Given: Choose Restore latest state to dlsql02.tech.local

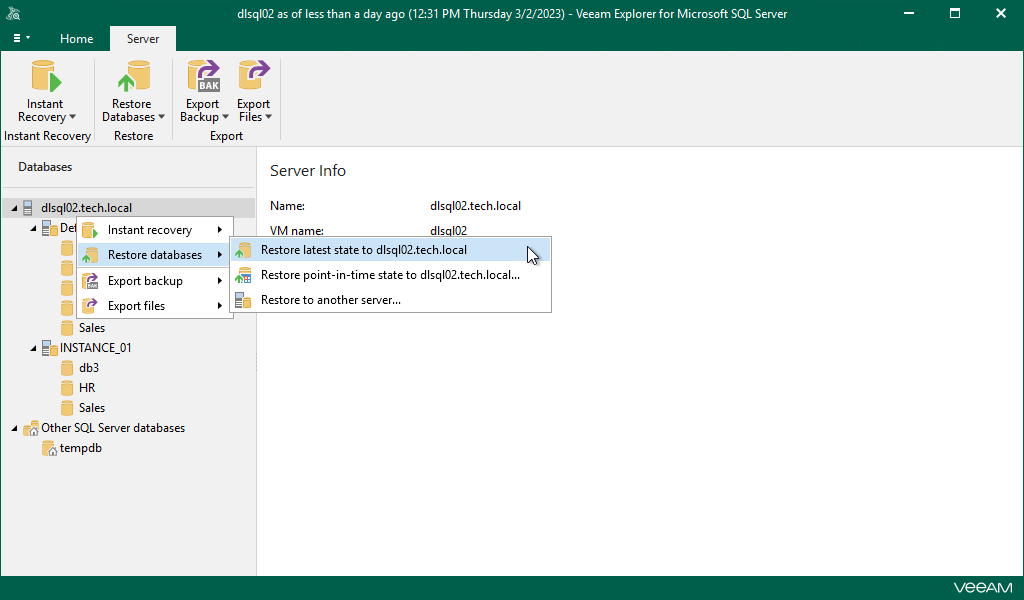Looking at the screenshot, I should pos(365,250).
